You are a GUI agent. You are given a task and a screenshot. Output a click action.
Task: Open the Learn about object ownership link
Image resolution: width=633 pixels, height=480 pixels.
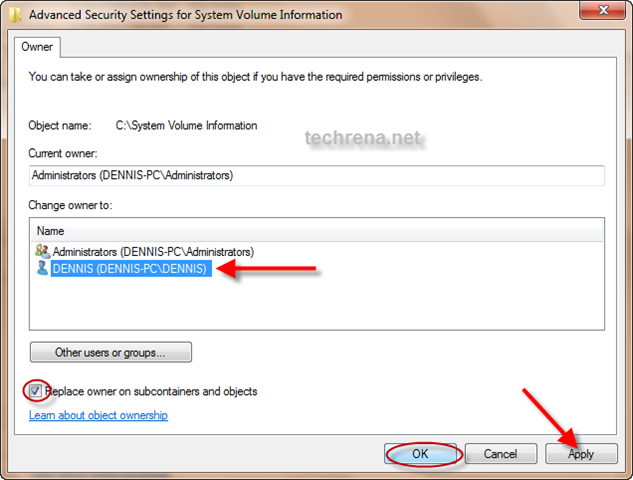tap(98, 415)
